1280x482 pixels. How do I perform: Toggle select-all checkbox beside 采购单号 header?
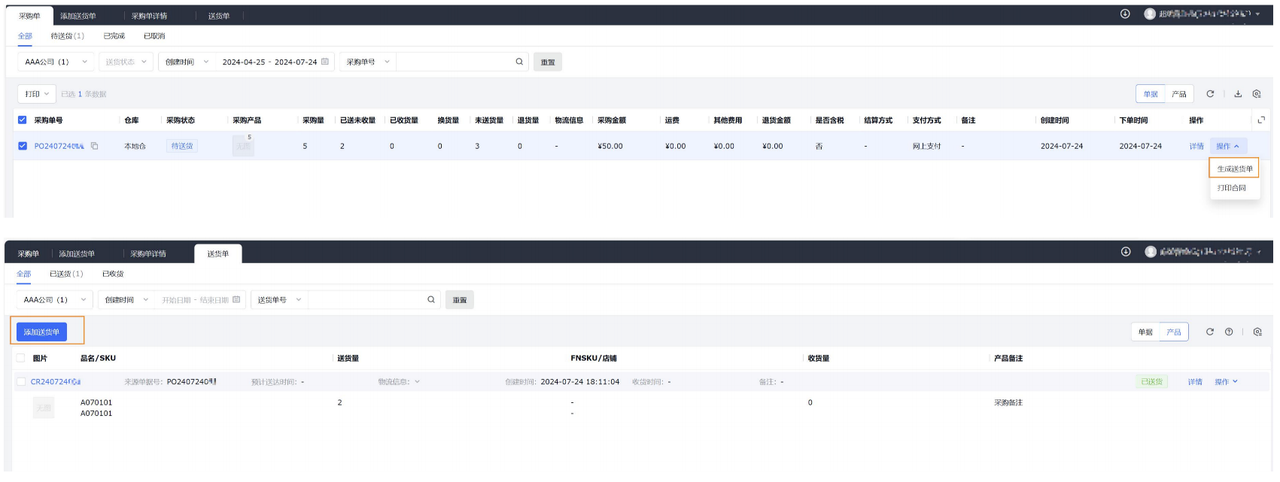(23, 120)
